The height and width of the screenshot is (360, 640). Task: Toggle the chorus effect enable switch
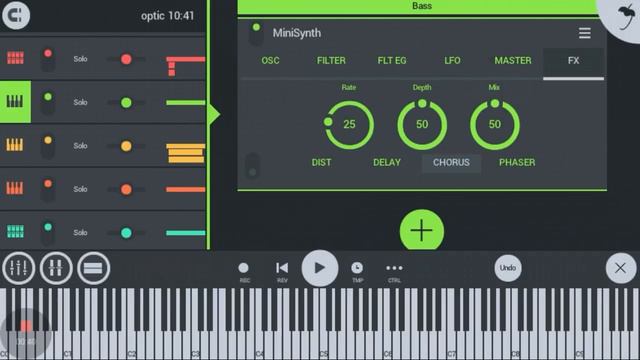click(253, 167)
